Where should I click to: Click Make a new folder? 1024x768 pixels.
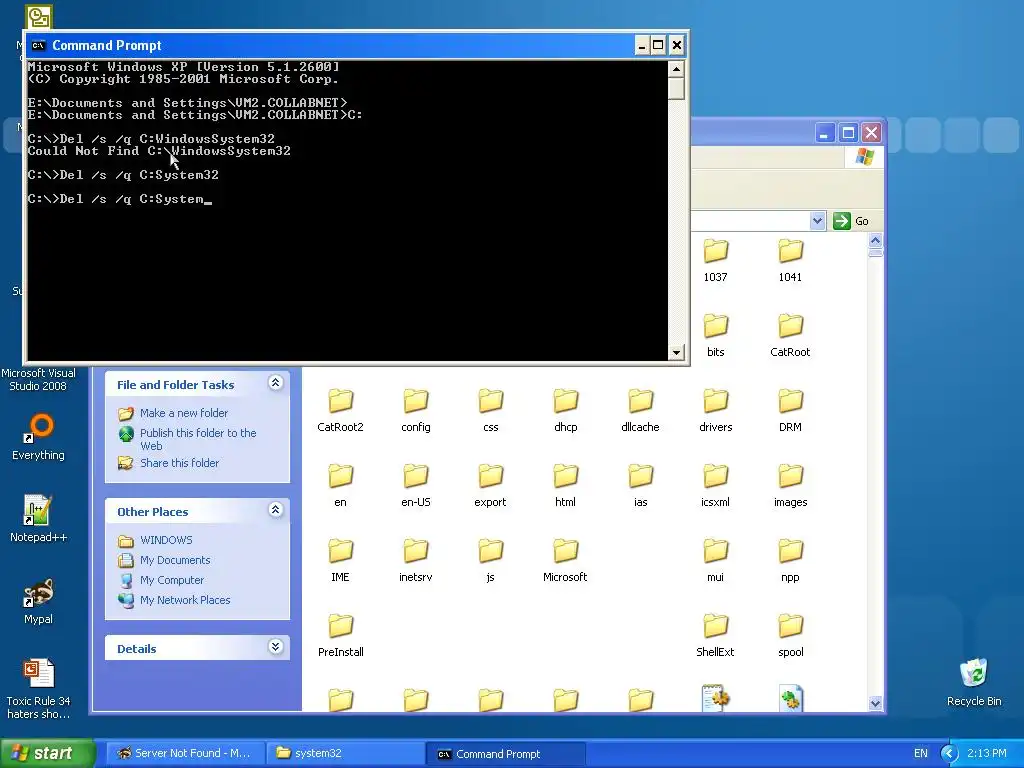184,413
